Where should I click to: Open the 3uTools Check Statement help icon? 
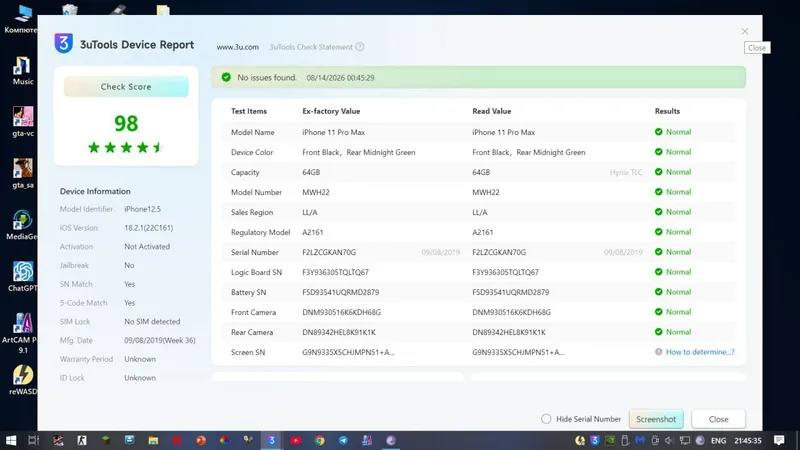(360, 46)
